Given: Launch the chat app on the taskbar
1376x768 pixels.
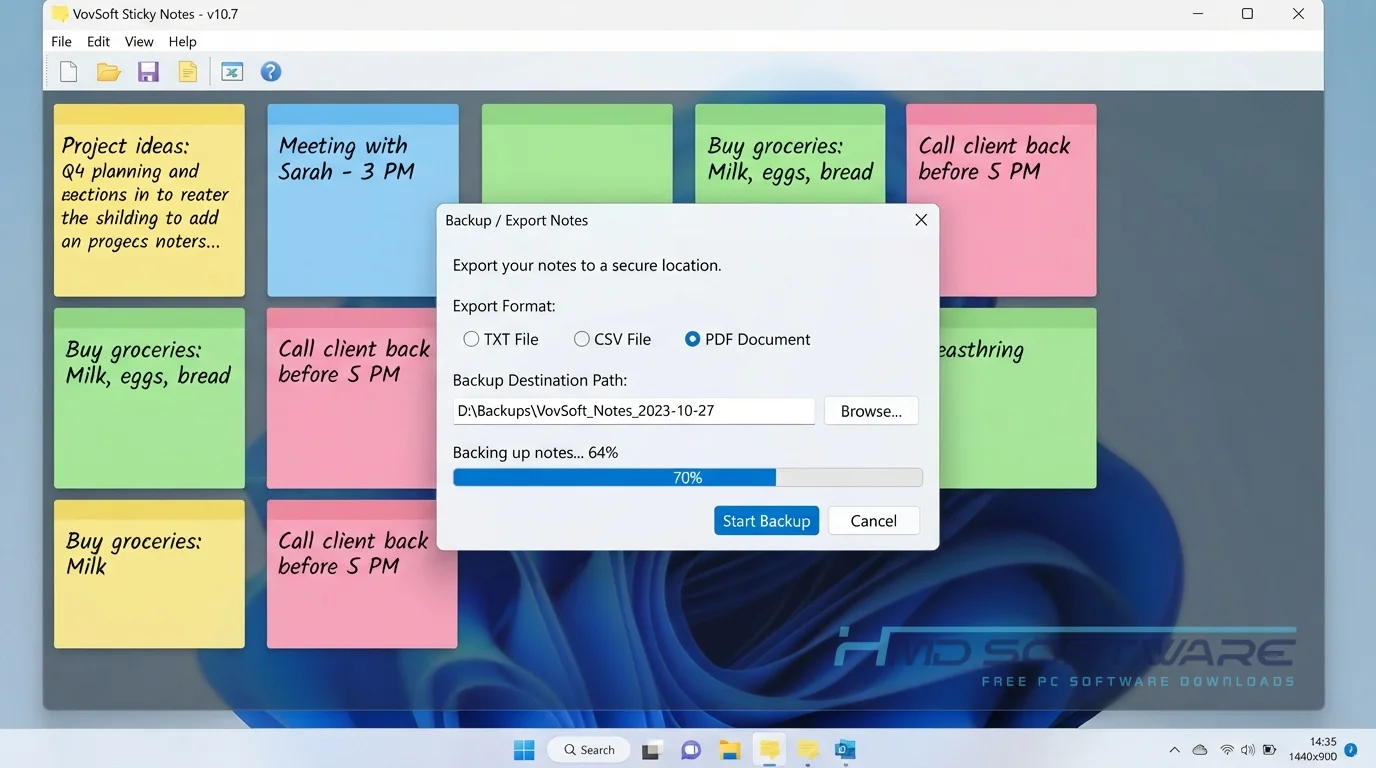Looking at the screenshot, I should click(690, 750).
